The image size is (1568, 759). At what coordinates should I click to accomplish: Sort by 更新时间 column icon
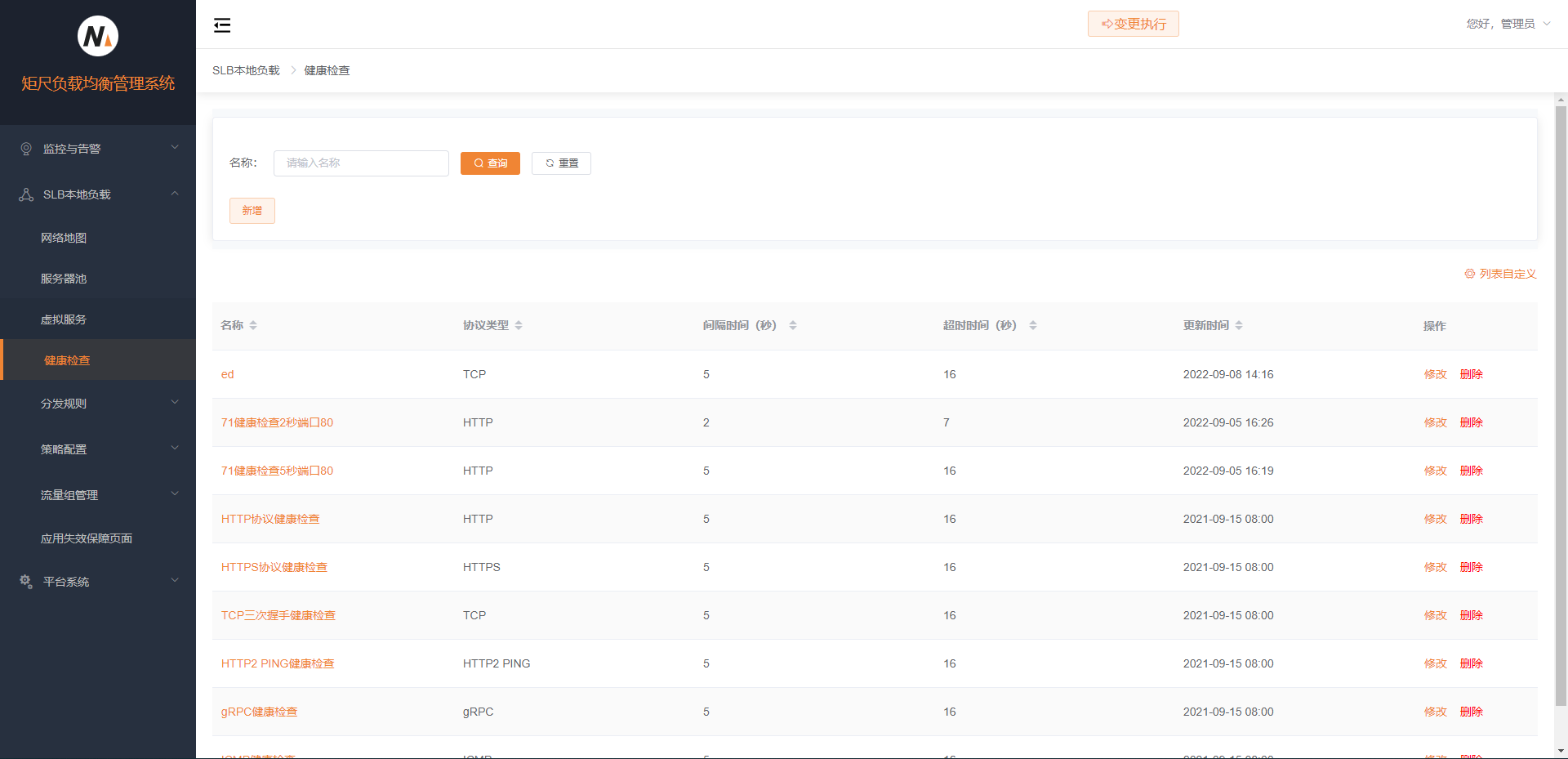[1239, 325]
